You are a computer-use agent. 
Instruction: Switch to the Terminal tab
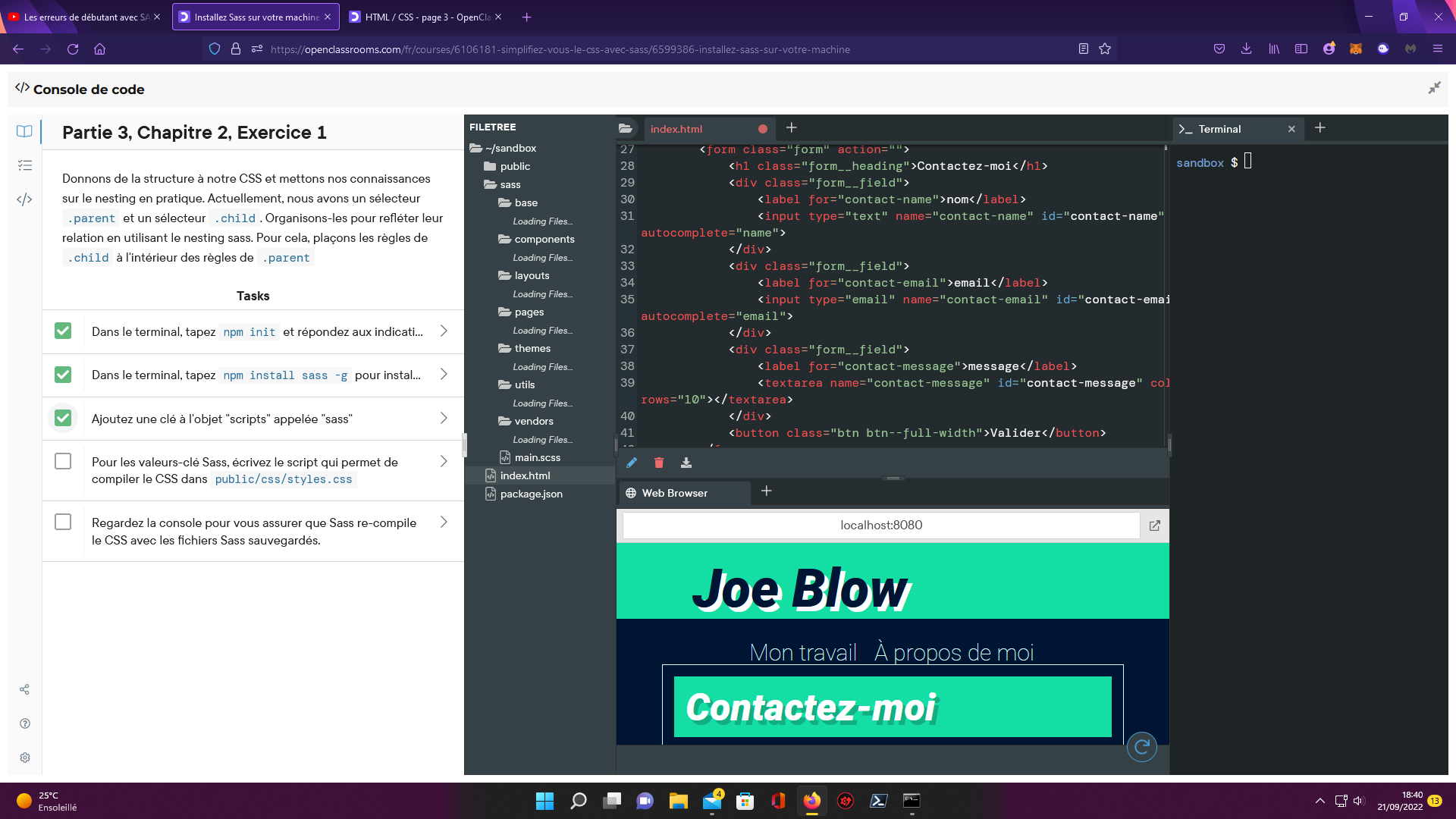(x=1219, y=129)
